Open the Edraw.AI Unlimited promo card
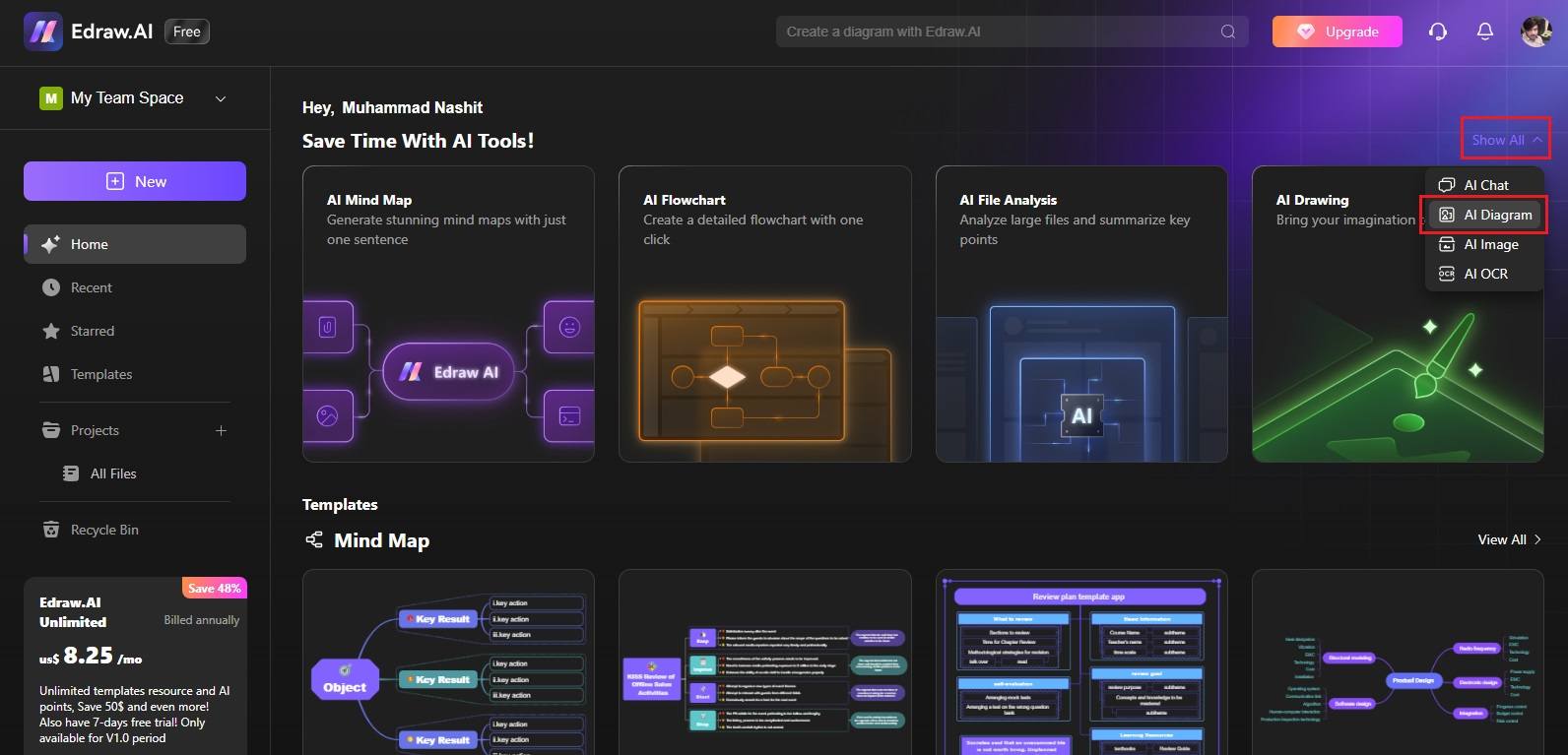This screenshot has height=755, width=1568. (x=135, y=666)
